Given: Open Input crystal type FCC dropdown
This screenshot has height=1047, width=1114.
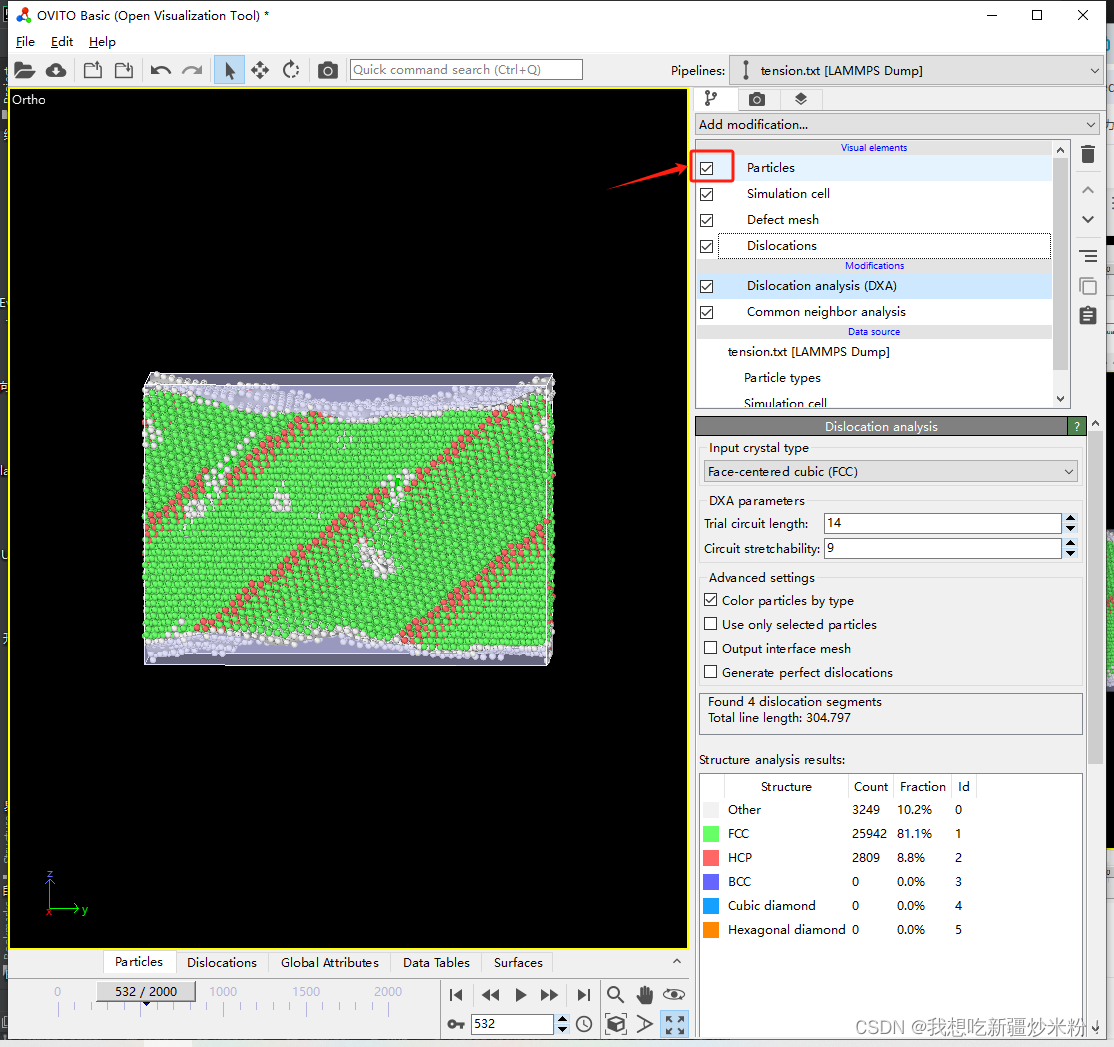Looking at the screenshot, I should (x=890, y=472).
